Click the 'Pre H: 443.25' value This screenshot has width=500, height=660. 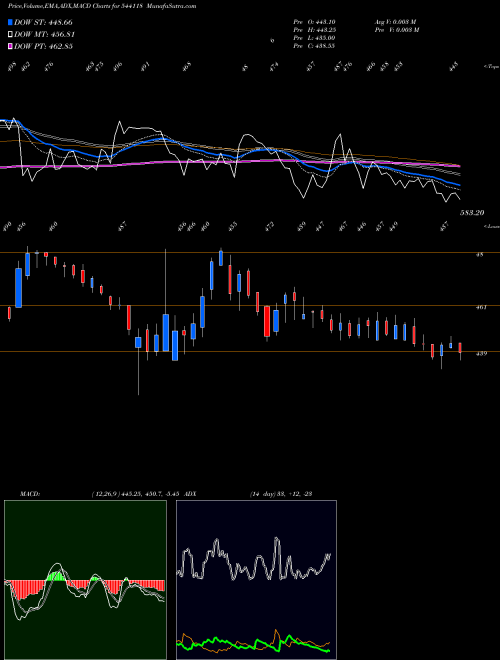tap(314, 30)
